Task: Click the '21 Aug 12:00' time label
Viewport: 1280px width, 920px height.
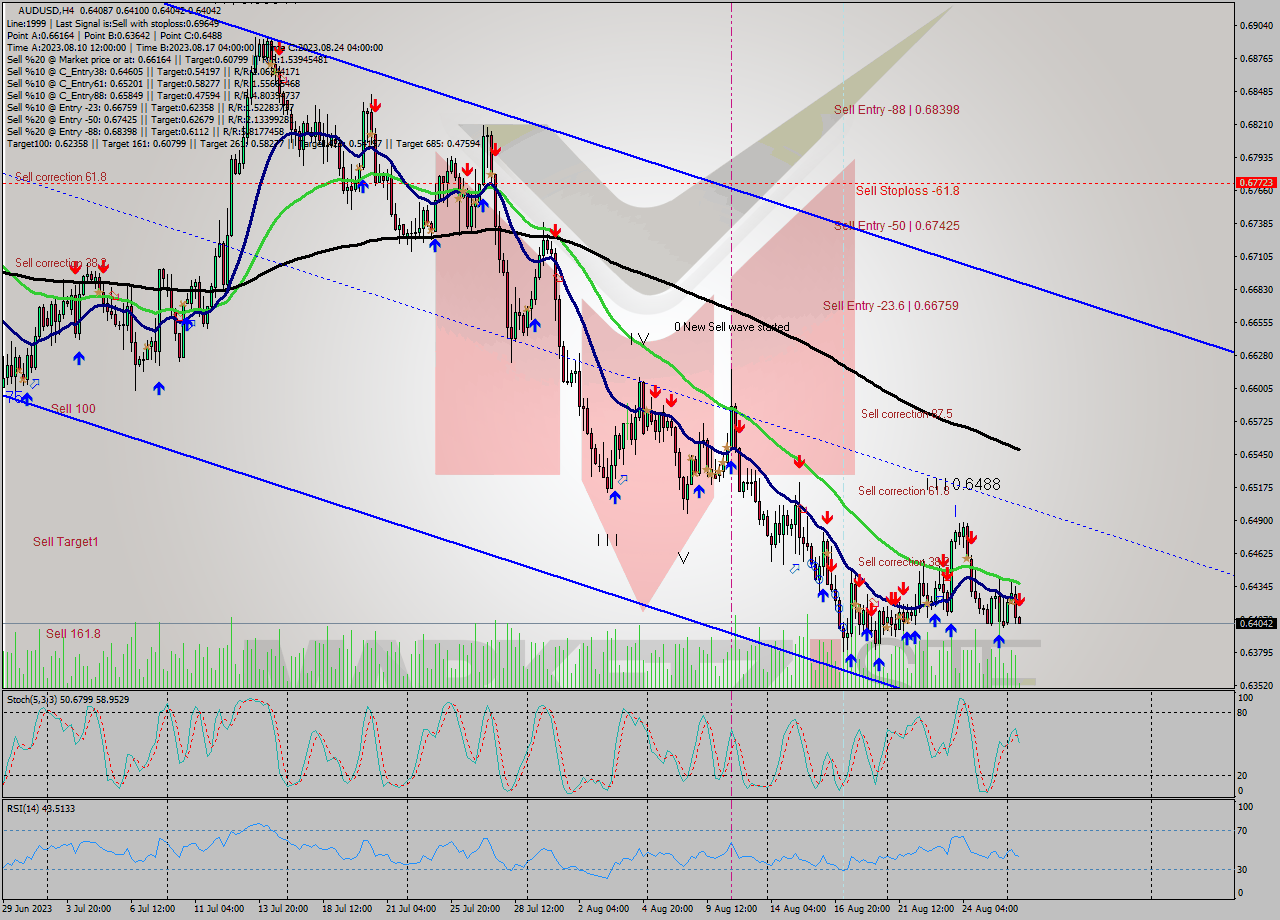Action: point(925,909)
